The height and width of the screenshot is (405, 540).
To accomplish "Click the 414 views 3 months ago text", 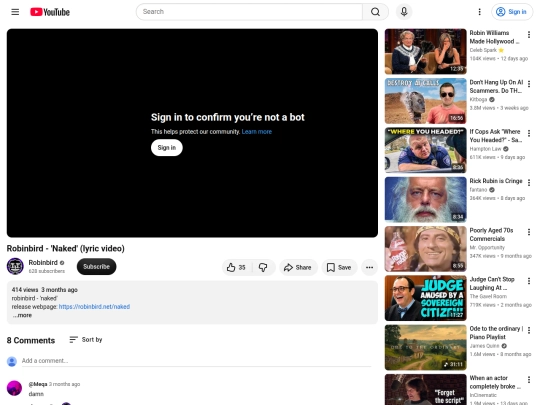I will click(x=44, y=290).
